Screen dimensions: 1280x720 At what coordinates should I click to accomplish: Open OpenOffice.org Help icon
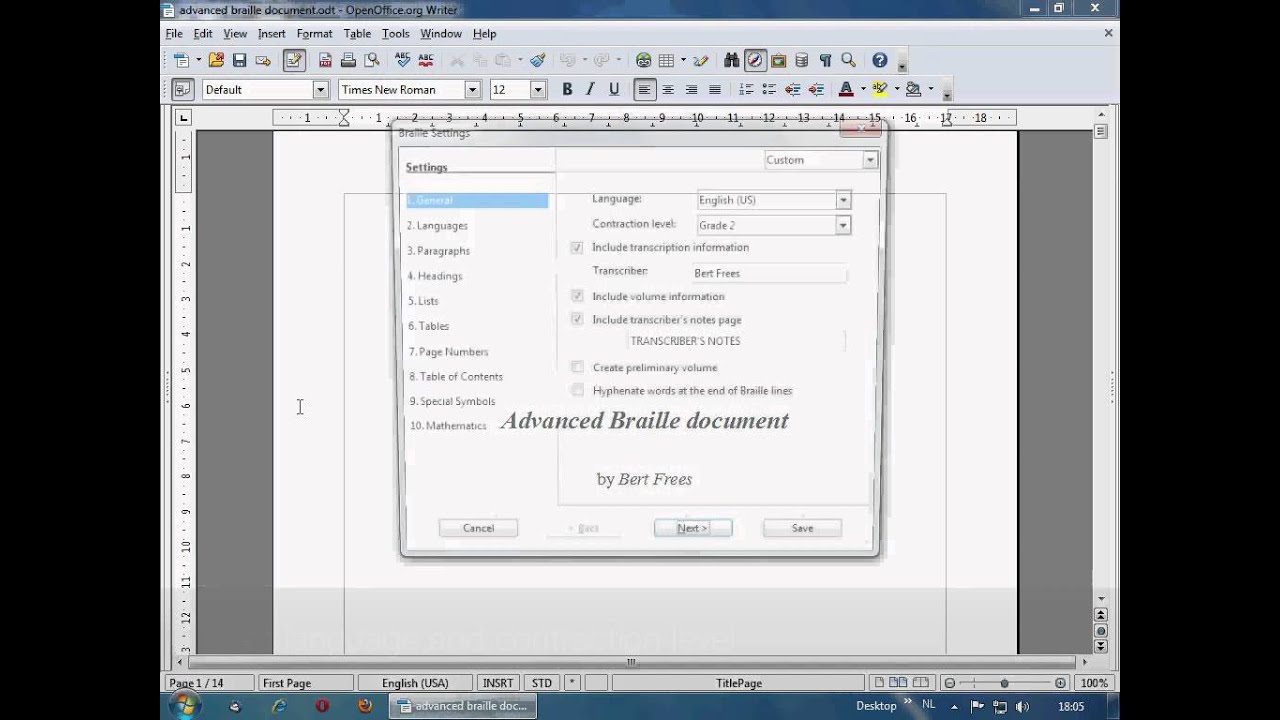(x=880, y=61)
